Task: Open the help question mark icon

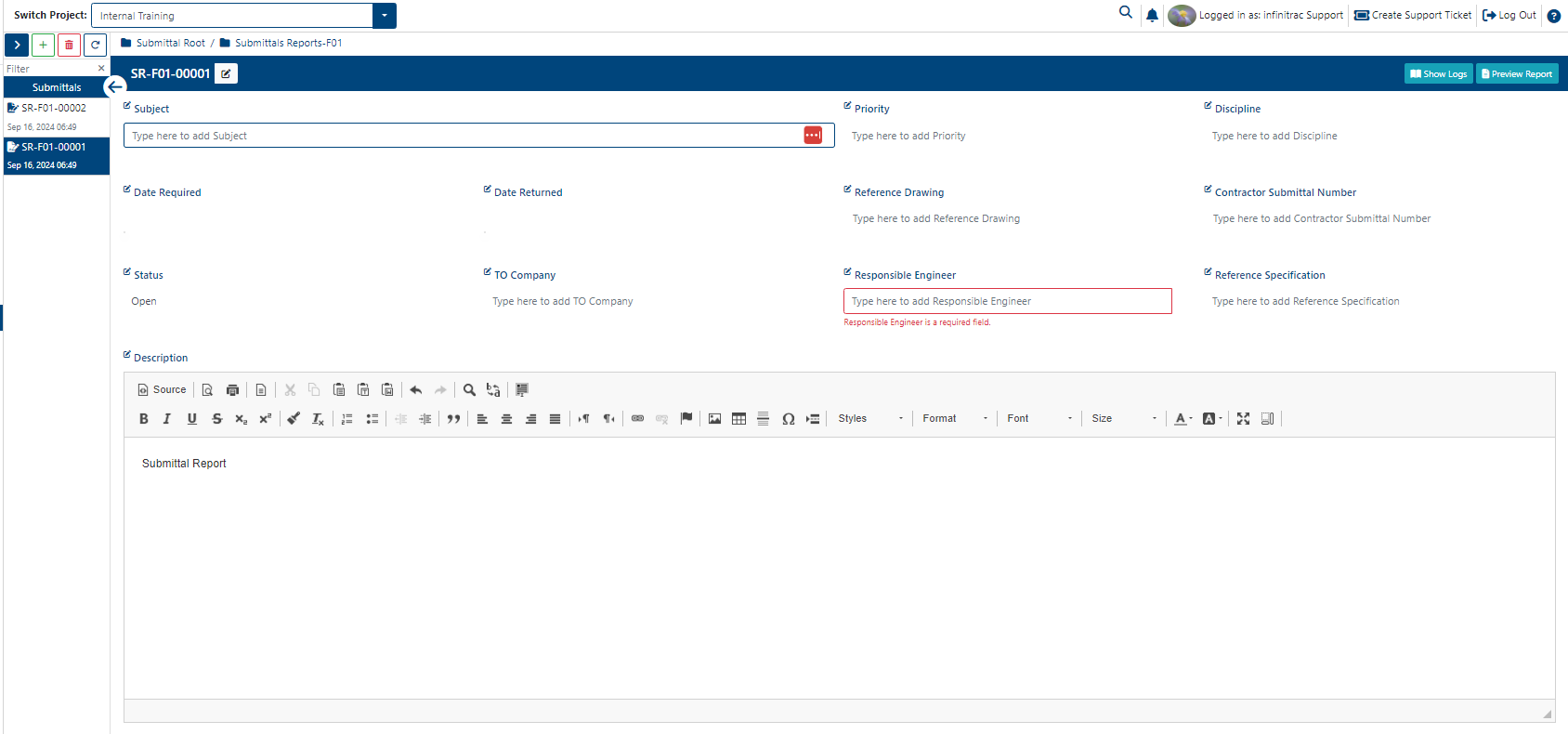Action: tap(1553, 16)
